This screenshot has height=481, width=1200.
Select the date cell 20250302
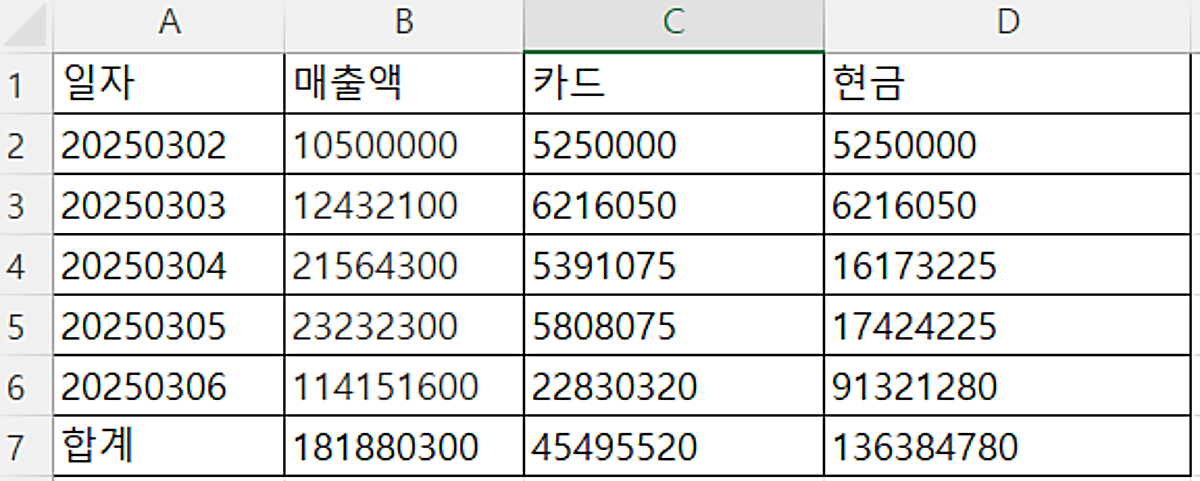[169, 145]
